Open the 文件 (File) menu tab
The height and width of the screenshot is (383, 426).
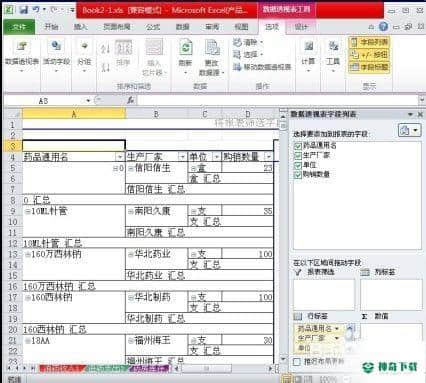(x=19, y=27)
